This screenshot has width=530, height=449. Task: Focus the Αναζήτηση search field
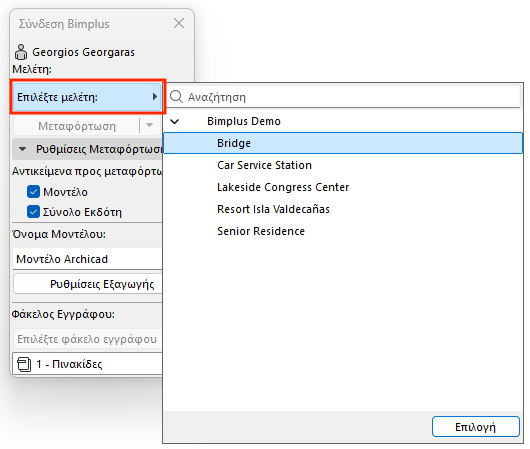click(344, 97)
